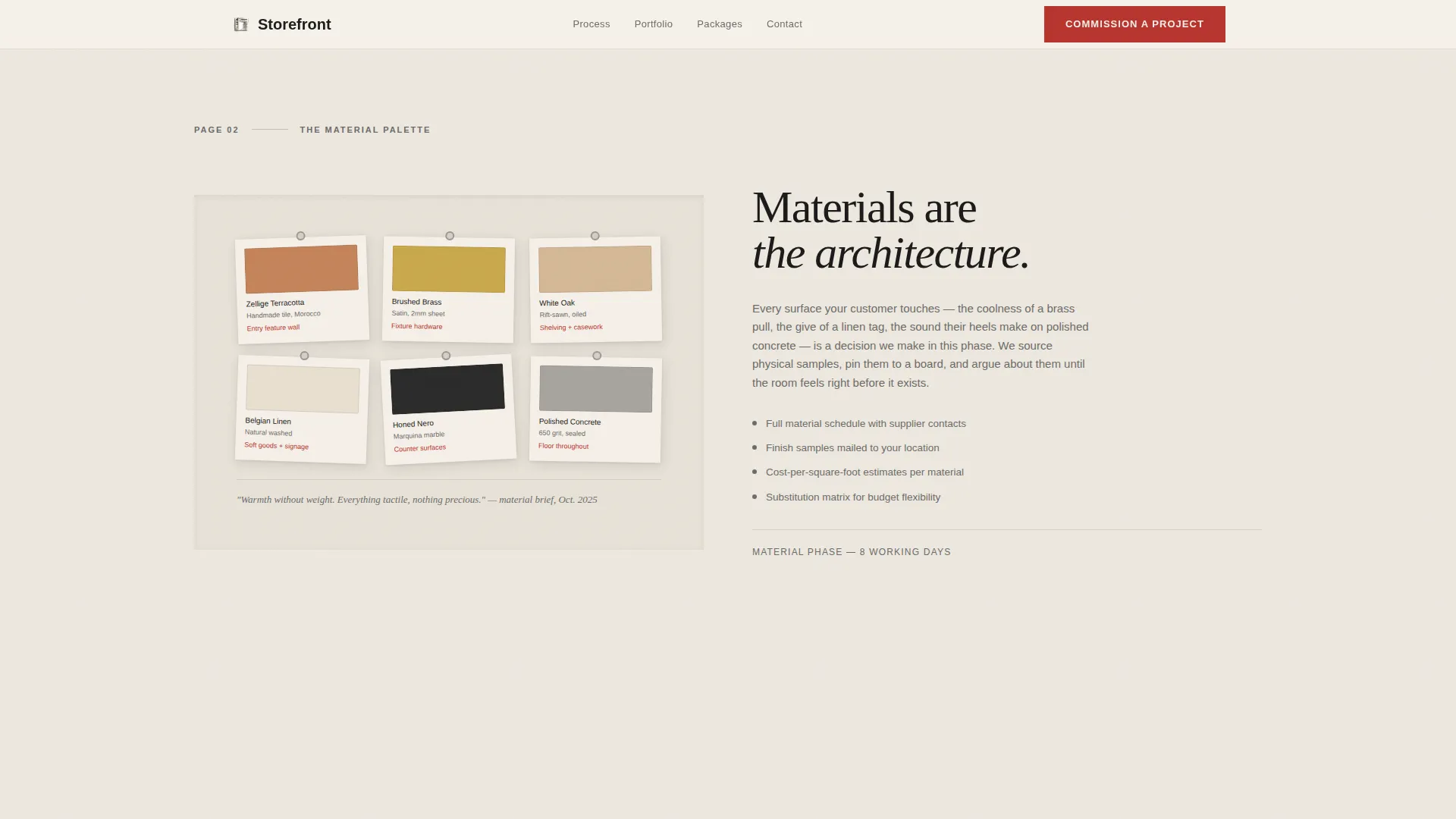Click the pushpin above Zellige Terracotta card
This screenshot has height=819, width=1456.
point(301,236)
